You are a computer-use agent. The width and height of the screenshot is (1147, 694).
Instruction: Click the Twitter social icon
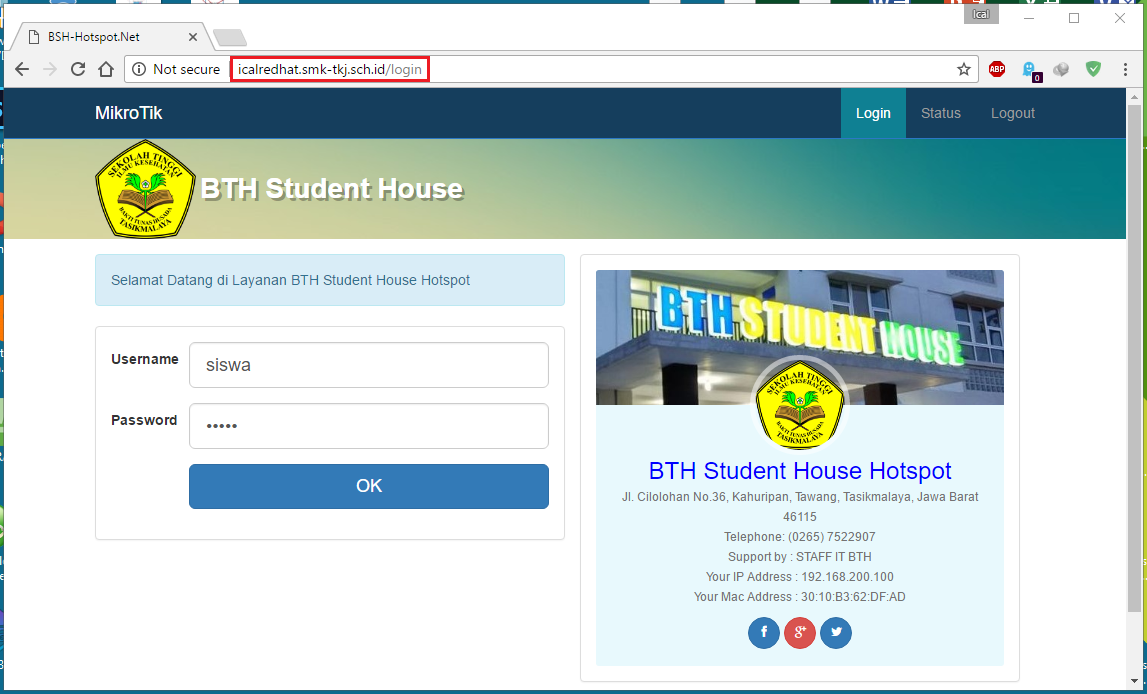(x=836, y=633)
